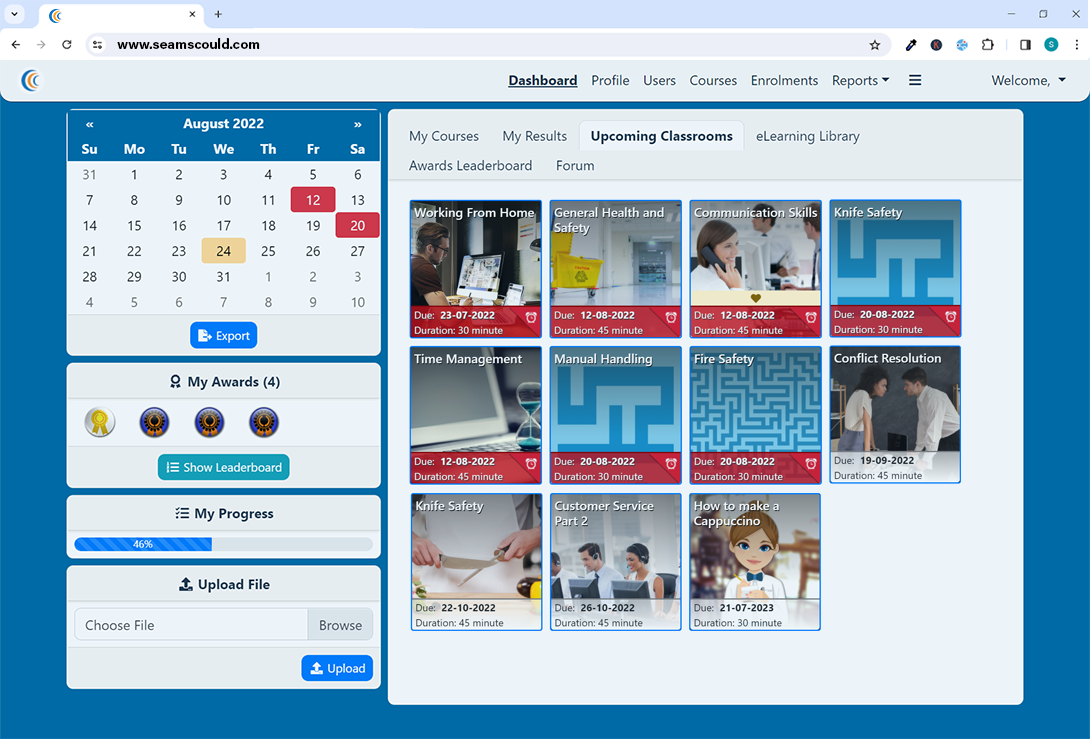
Task: Click the Show Leaderboard button
Action: [x=224, y=467]
